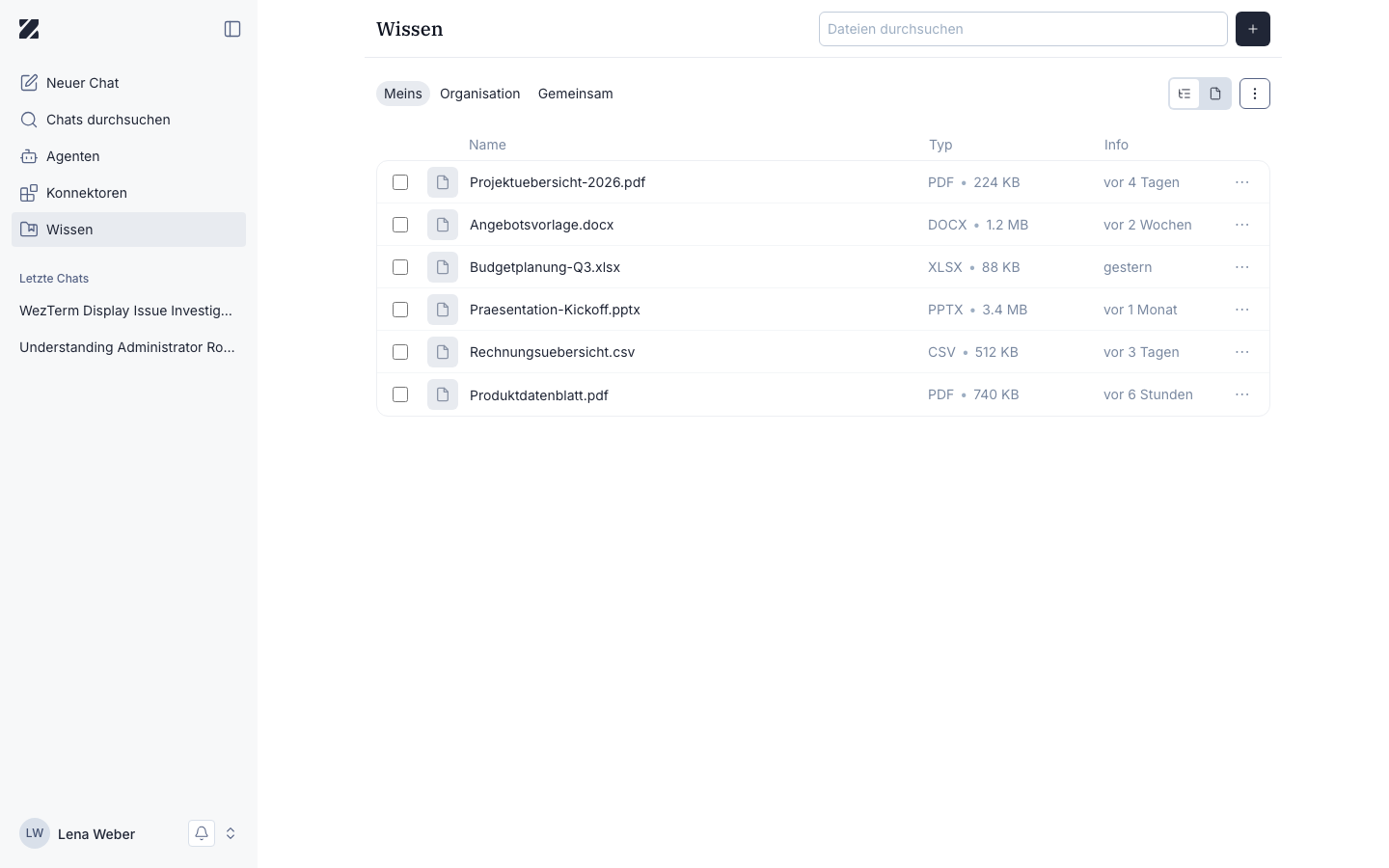
Task: Start a Neuer Chat
Action: click(x=128, y=83)
